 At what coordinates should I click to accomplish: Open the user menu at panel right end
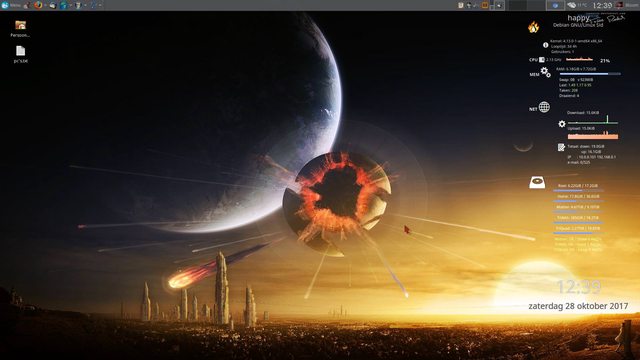click(x=627, y=5)
